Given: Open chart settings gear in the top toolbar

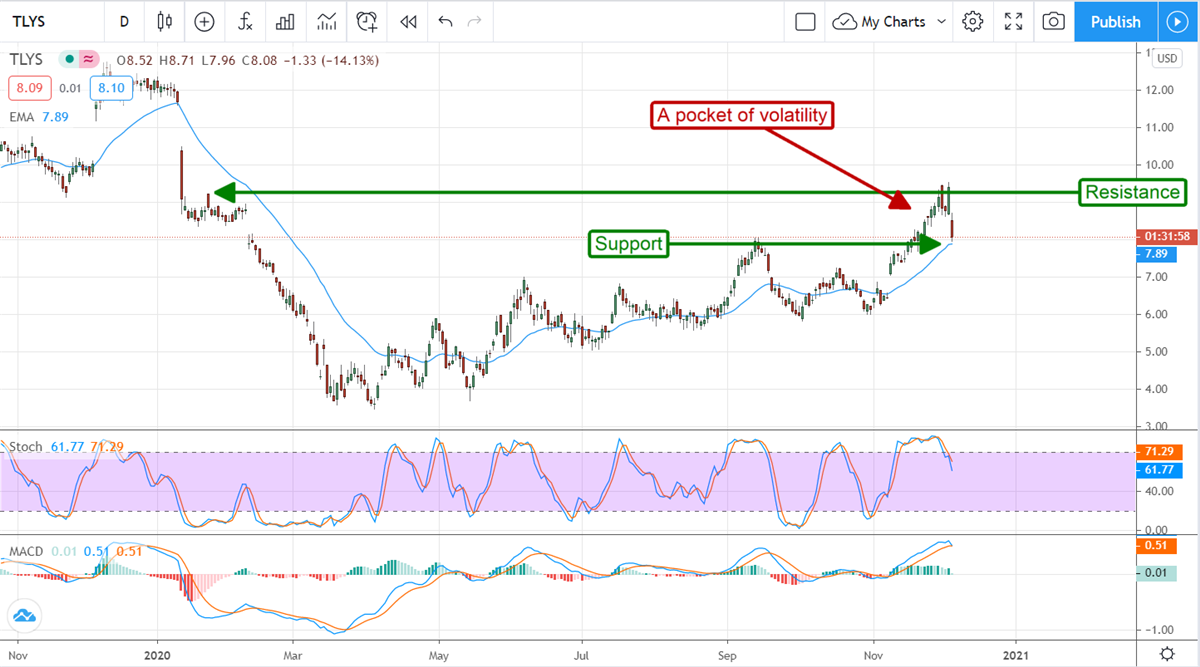Looking at the screenshot, I should pos(972,21).
